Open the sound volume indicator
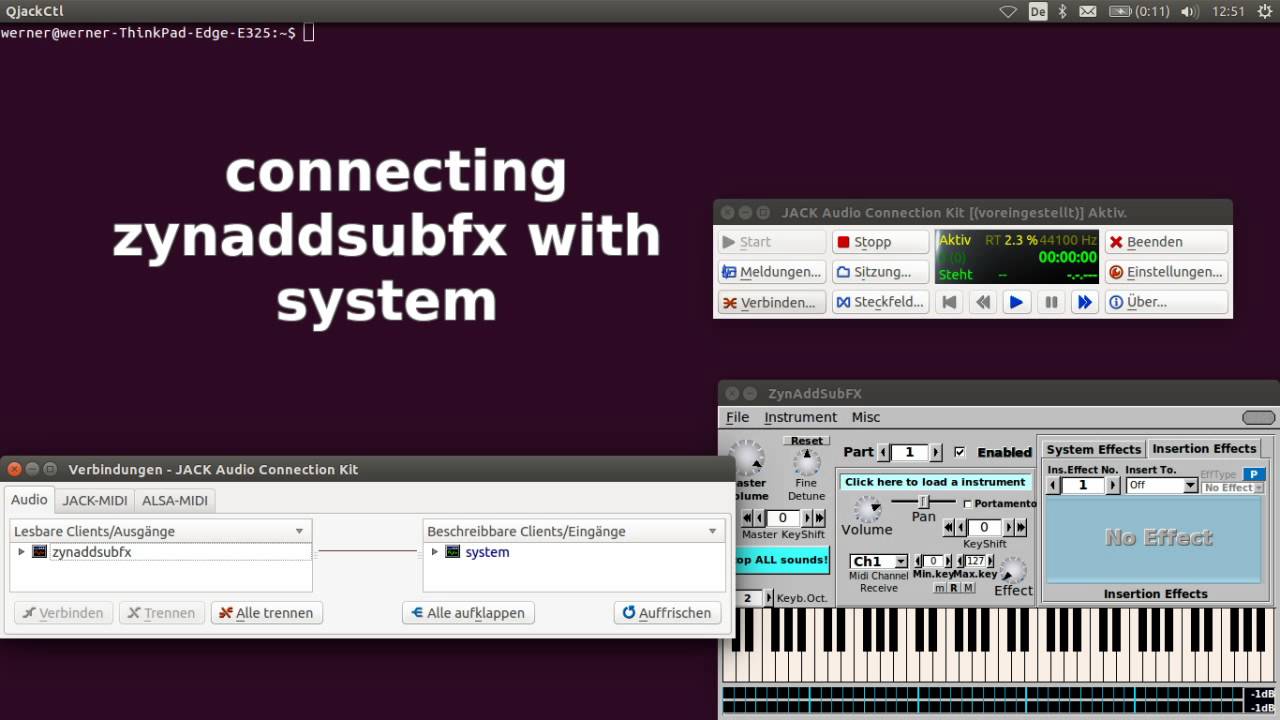 pos(1189,12)
